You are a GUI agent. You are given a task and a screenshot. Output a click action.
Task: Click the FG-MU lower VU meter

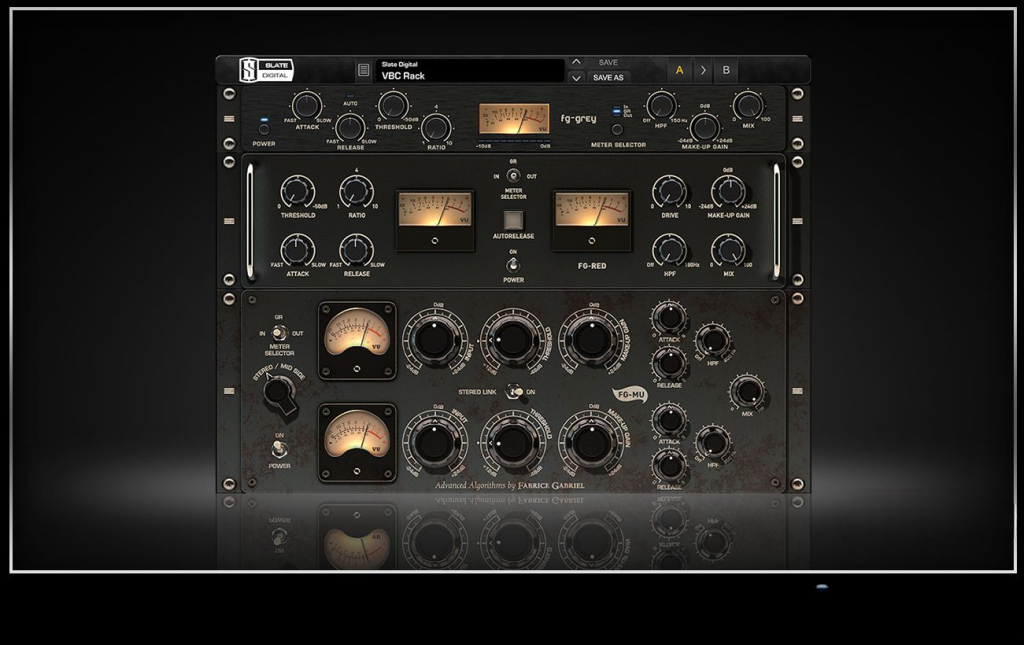tap(357, 443)
